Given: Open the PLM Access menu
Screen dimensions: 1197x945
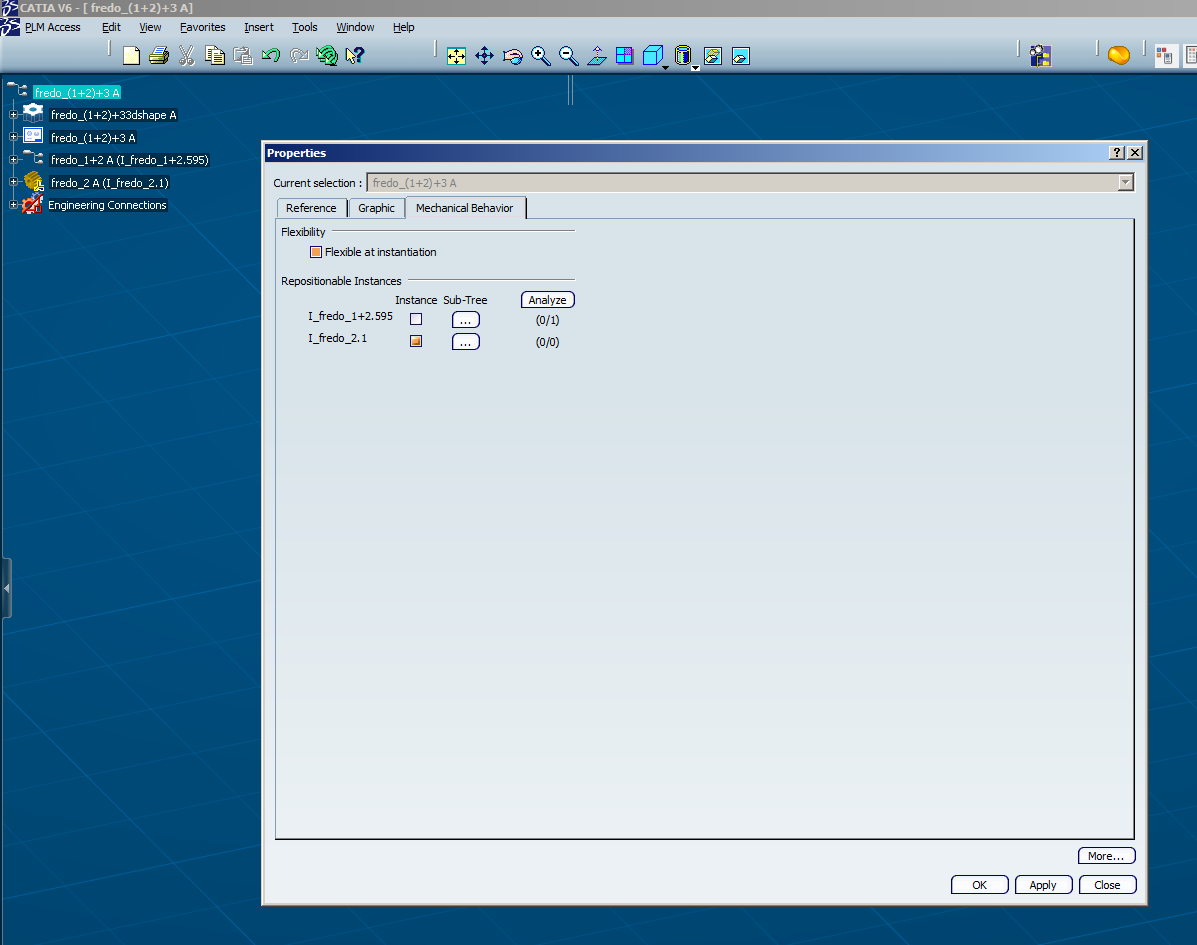Looking at the screenshot, I should point(53,27).
